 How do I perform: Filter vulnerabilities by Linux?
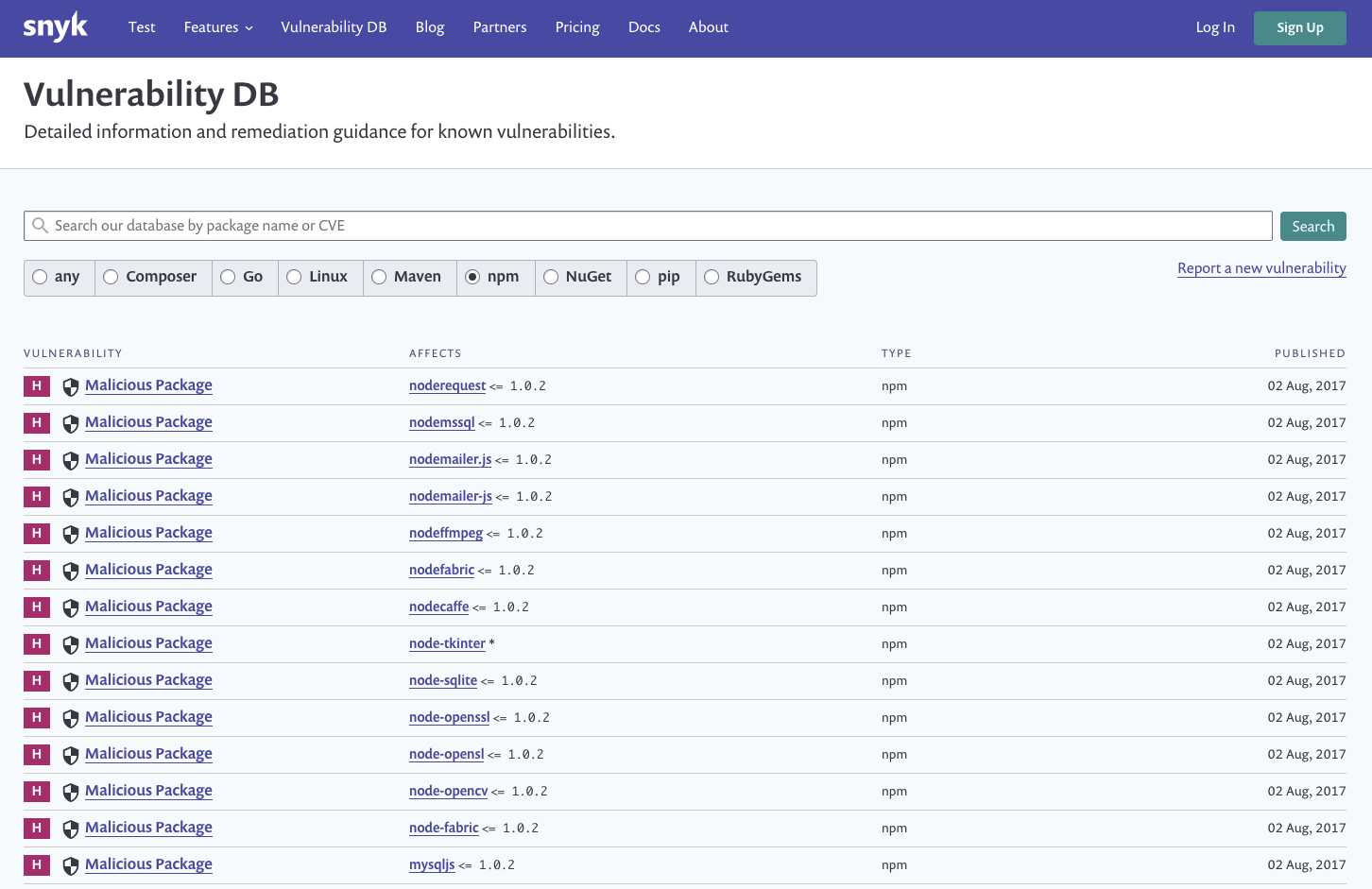click(320, 277)
